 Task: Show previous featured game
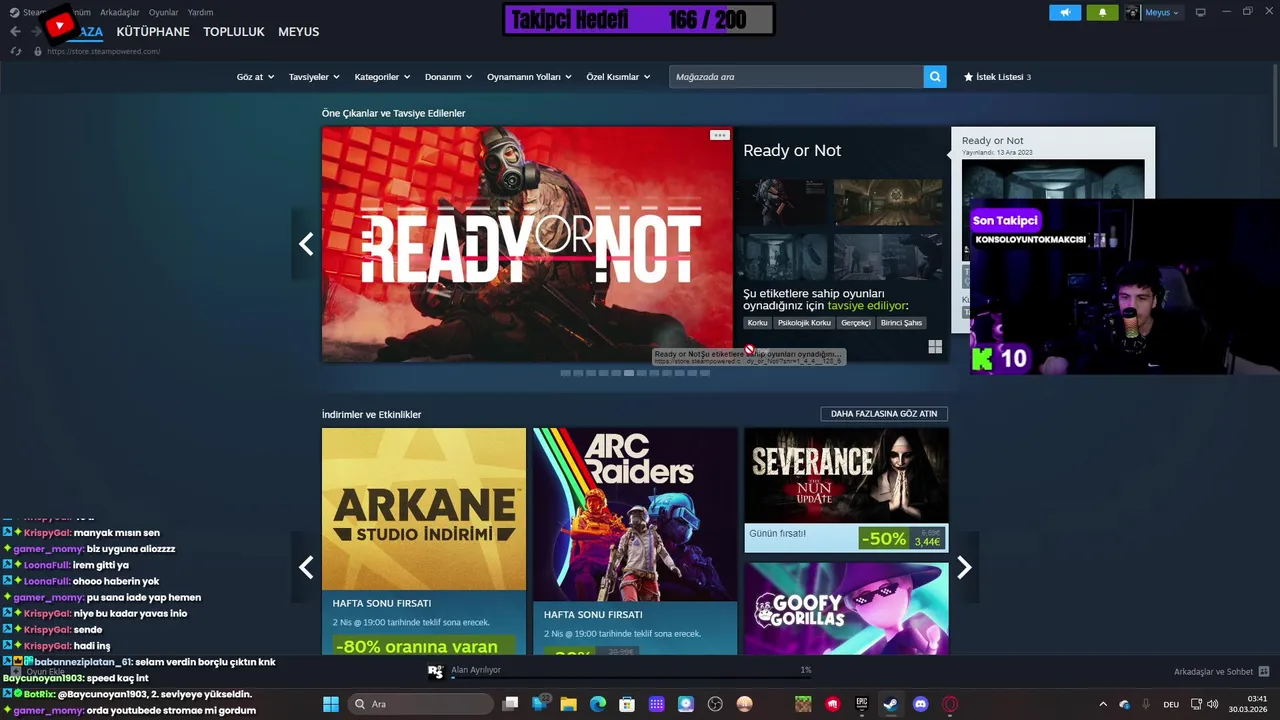point(306,243)
